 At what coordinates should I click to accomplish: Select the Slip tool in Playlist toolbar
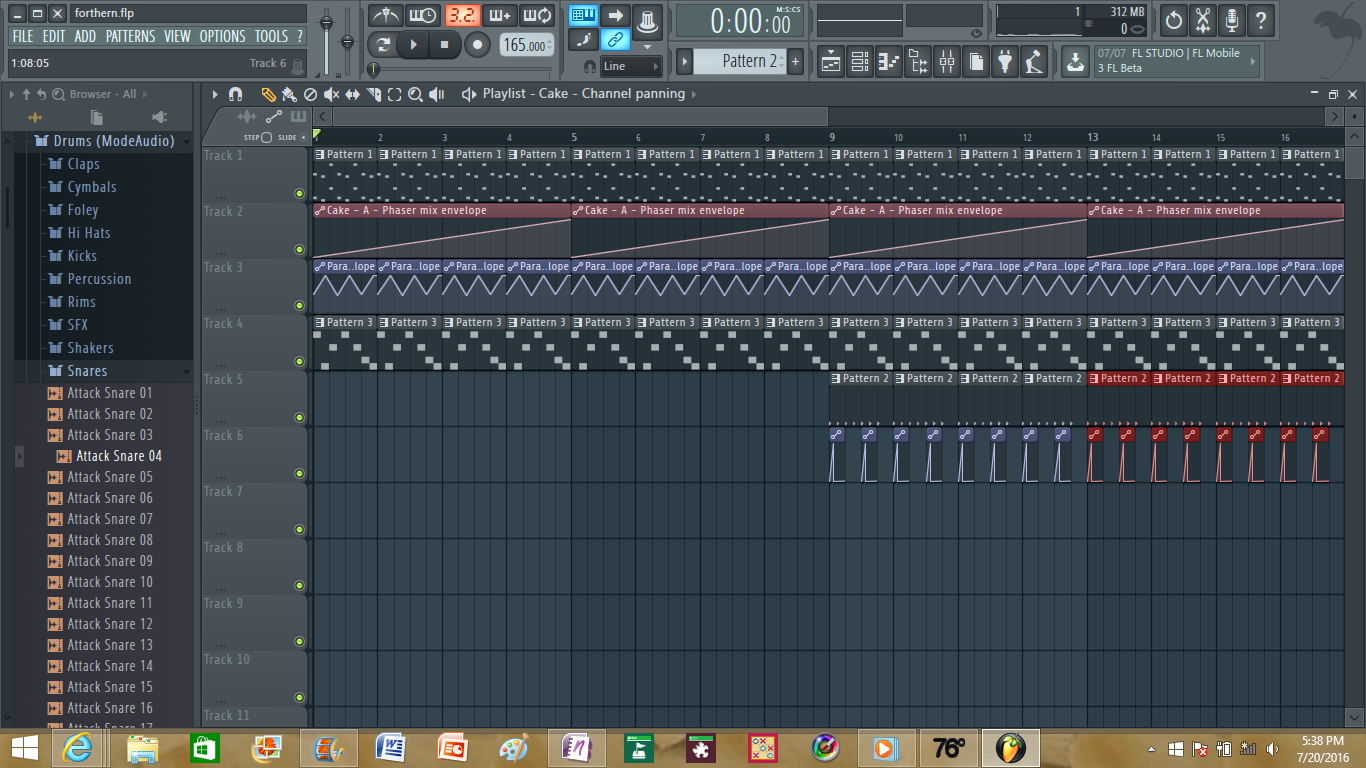(x=352, y=94)
